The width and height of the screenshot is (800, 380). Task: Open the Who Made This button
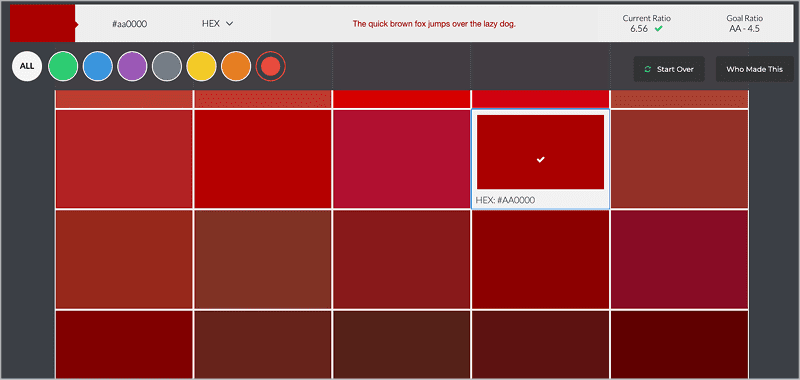pyautogui.click(x=754, y=69)
